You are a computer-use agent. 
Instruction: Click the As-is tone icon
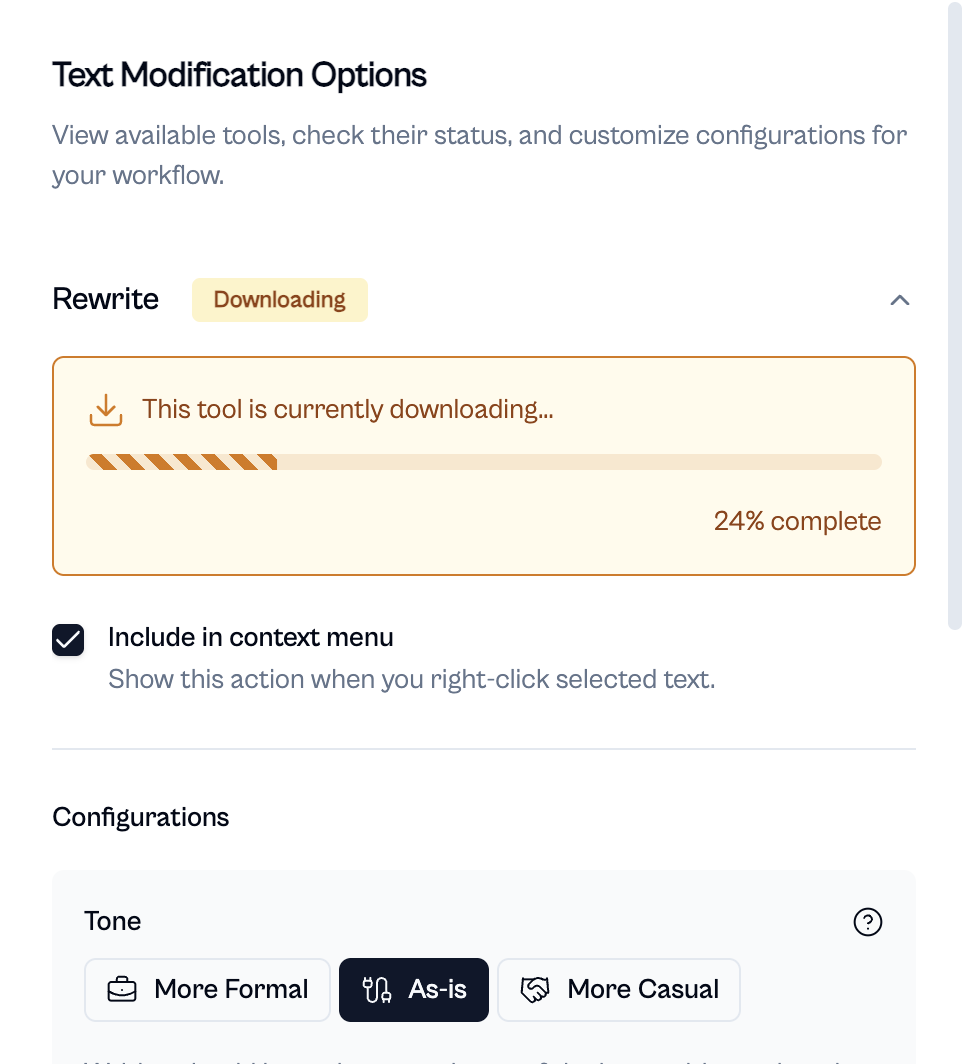(x=377, y=989)
